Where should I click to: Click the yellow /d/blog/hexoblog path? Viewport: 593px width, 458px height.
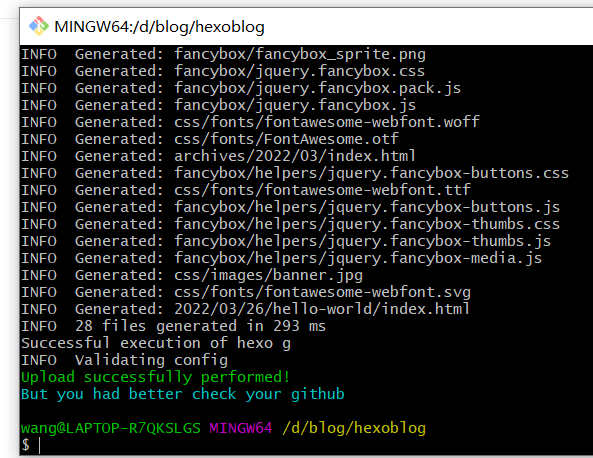[354, 429]
